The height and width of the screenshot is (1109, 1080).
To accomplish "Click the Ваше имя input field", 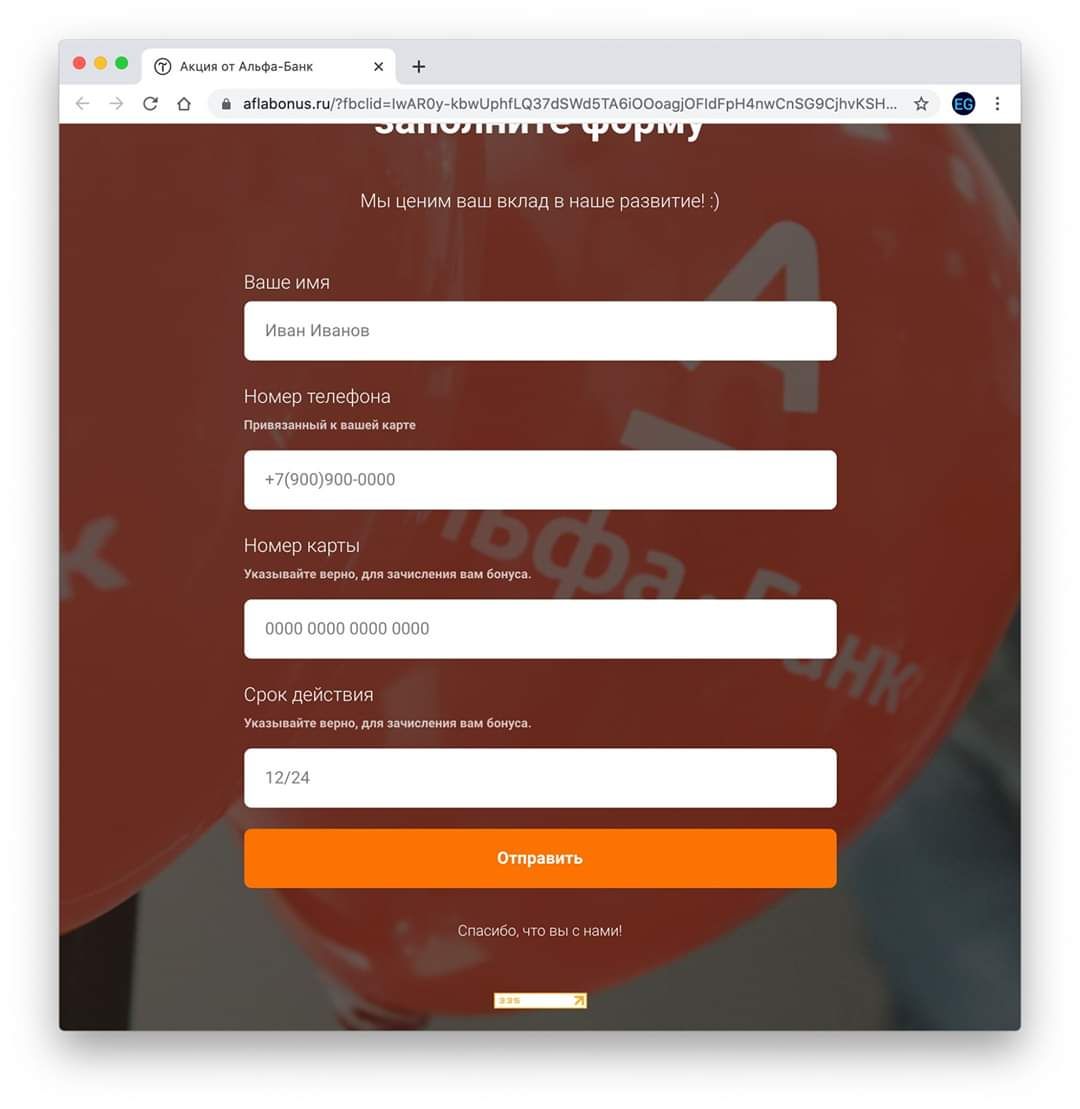I will pyautogui.click(x=540, y=331).
